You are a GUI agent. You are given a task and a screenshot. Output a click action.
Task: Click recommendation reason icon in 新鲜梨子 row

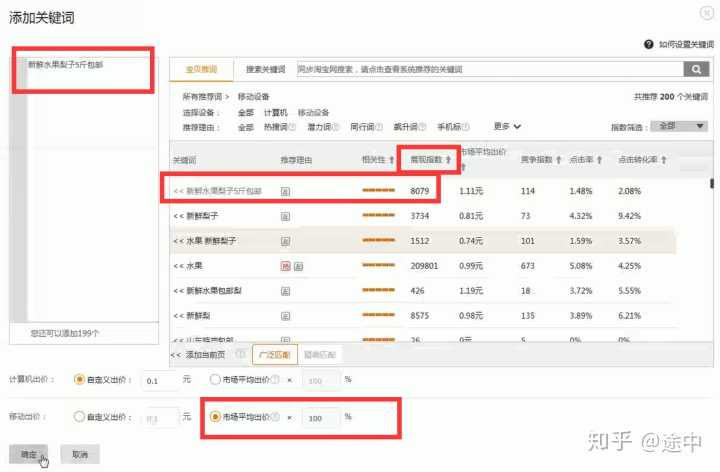[x=285, y=215]
